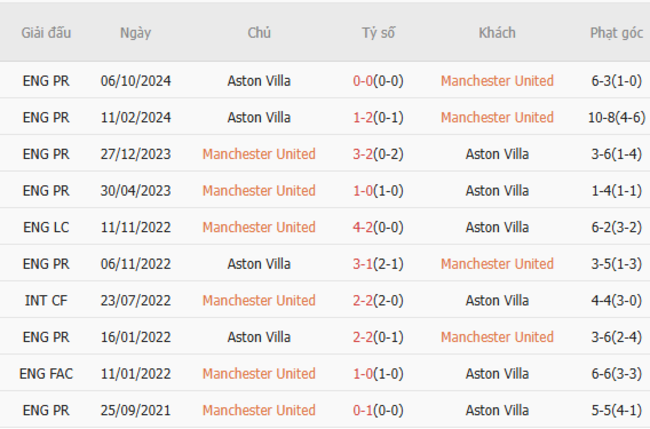Open Manchester United link in 30/04/2023 row
Image resolution: width=650 pixels, height=429 pixels.
click(x=259, y=190)
